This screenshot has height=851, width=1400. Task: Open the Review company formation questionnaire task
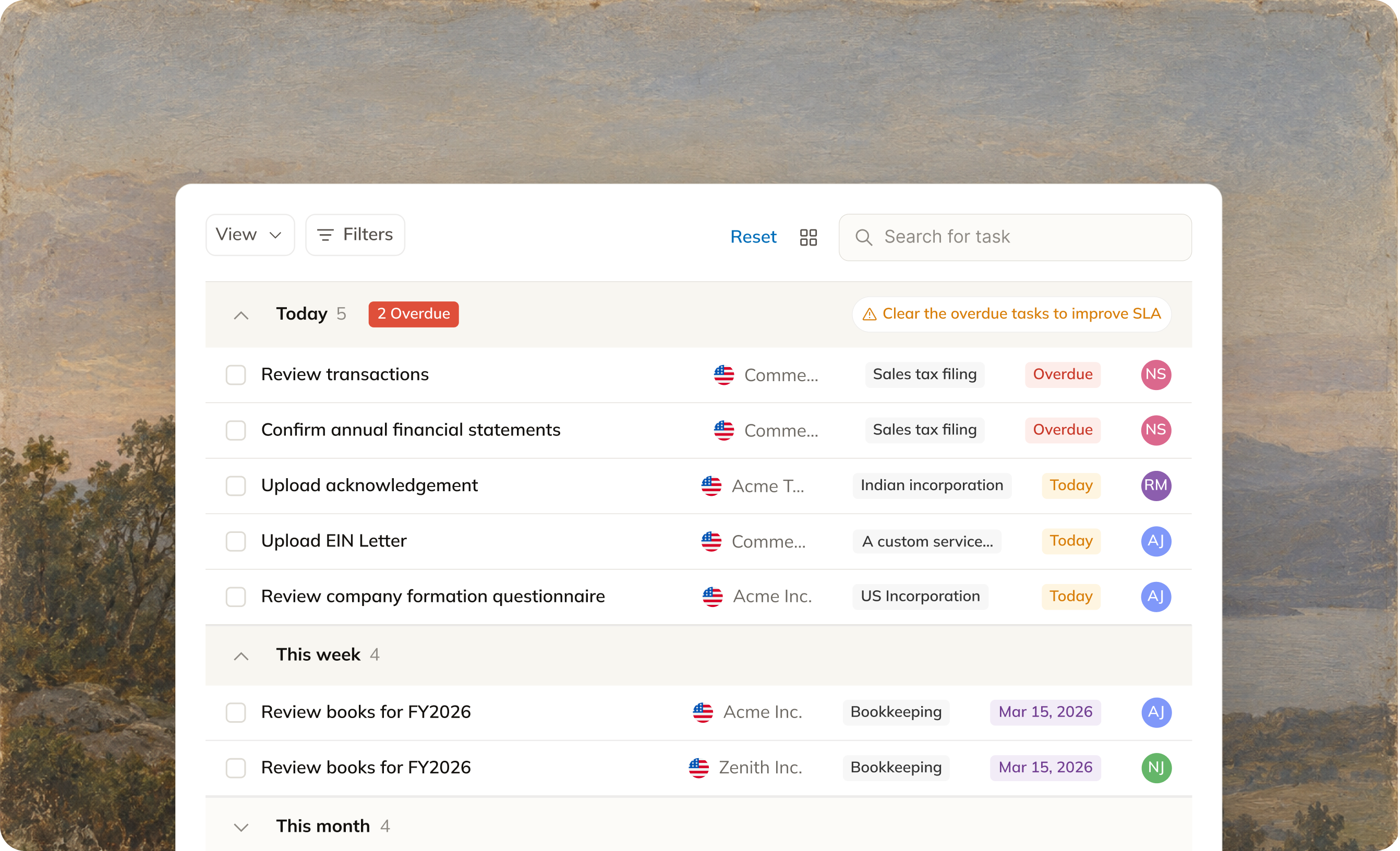[x=432, y=597]
